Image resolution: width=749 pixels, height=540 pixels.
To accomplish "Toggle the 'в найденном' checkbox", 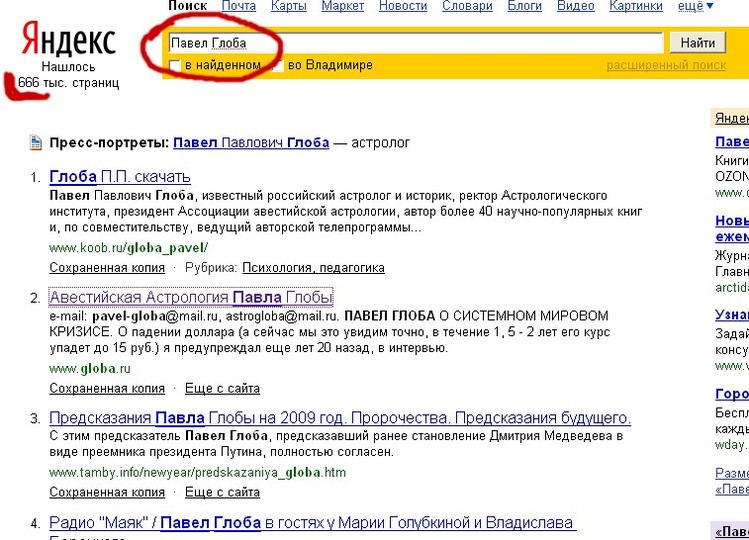I will click(175, 65).
